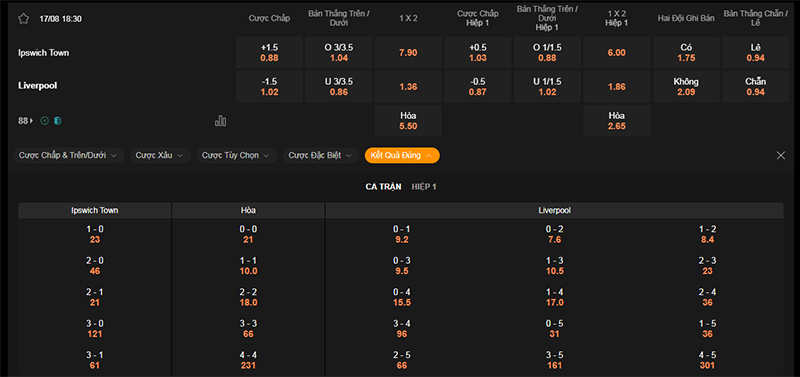This screenshot has width=800, height=377.
Task: Switch to the CẢ TRẬN tab
Action: pos(383,187)
